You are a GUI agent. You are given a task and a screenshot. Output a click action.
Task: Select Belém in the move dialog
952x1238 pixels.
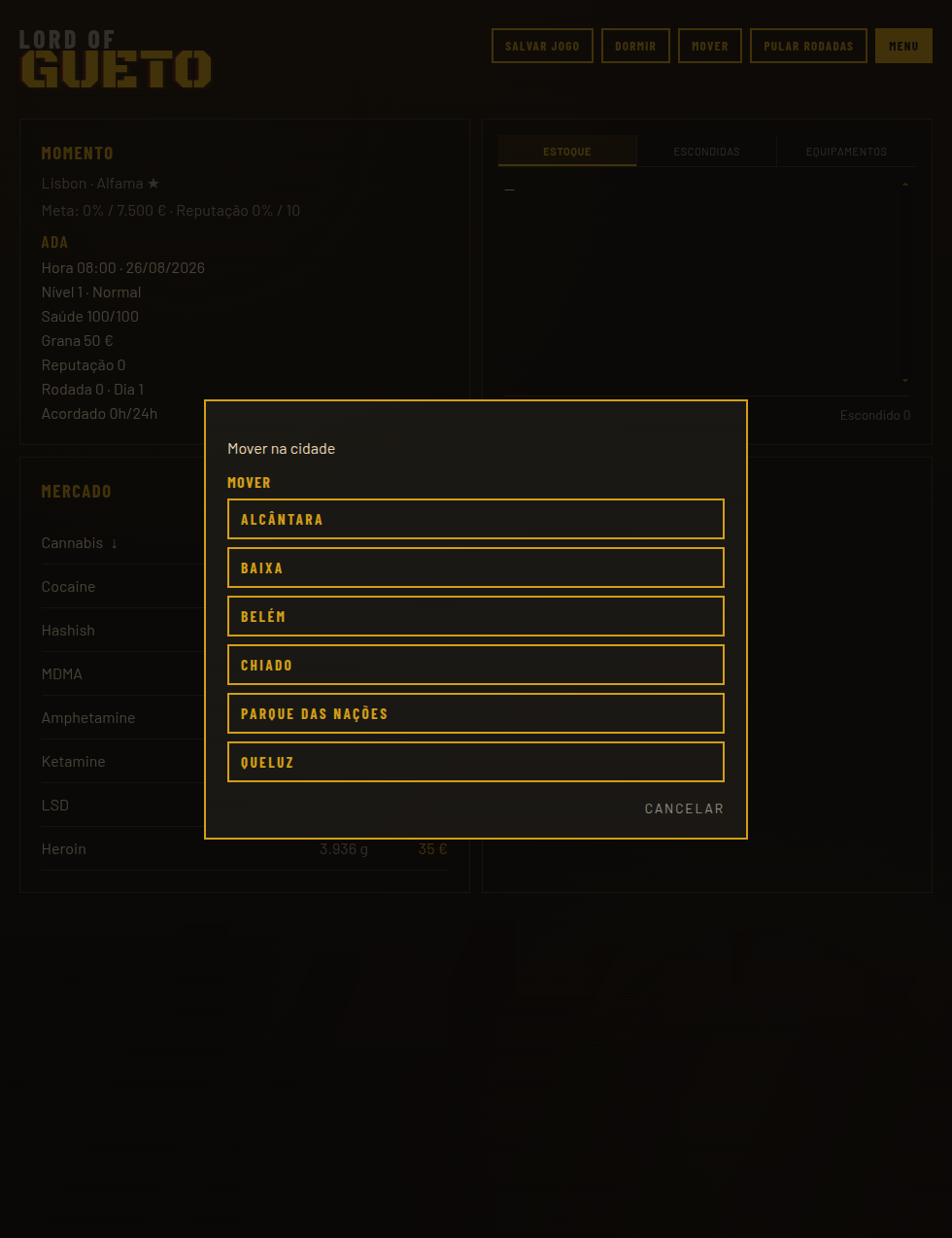pos(476,616)
